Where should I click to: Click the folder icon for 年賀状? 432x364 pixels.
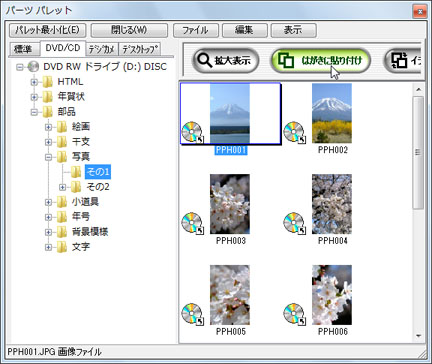[x=48, y=97]
